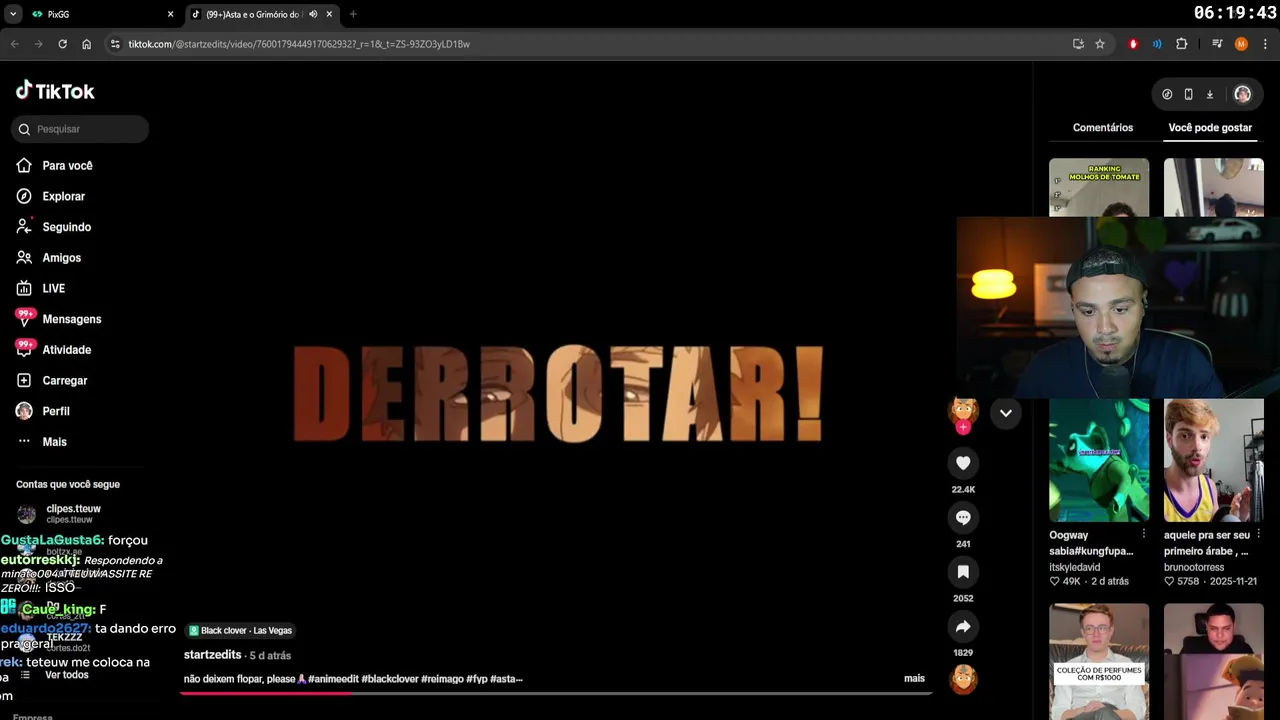Open the tab search dropdown
The image size is (1280, 720).
(x=13, y=14)
